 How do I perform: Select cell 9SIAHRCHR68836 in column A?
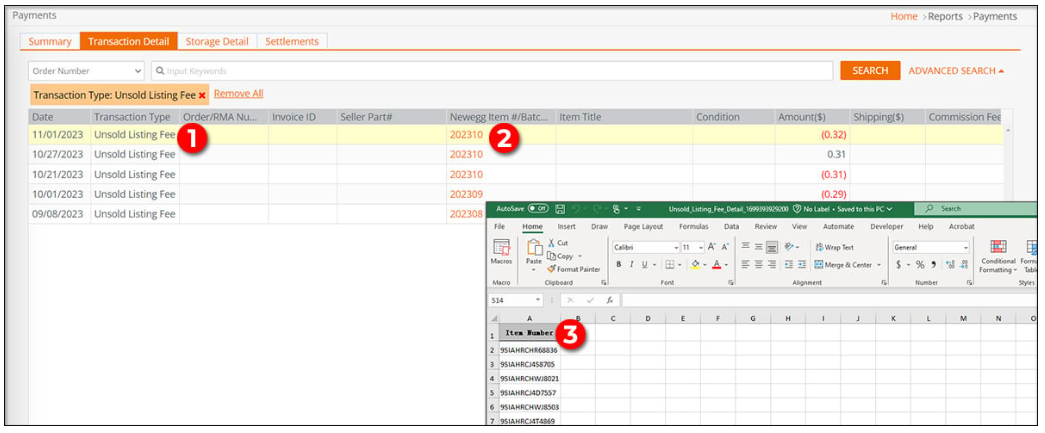click(x=530, y=350)
